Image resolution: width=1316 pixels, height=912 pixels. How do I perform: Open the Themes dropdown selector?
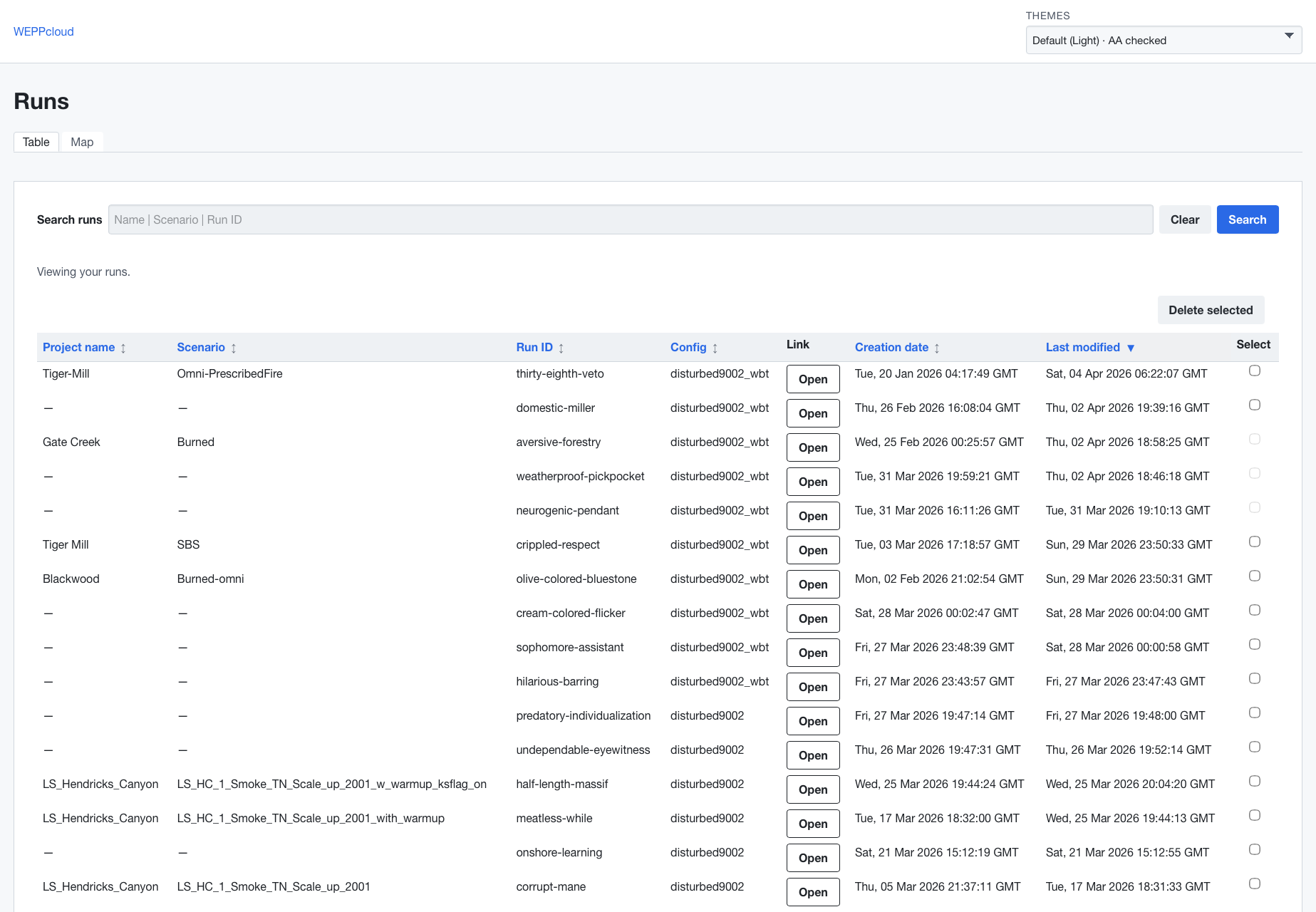(1163, 40)
